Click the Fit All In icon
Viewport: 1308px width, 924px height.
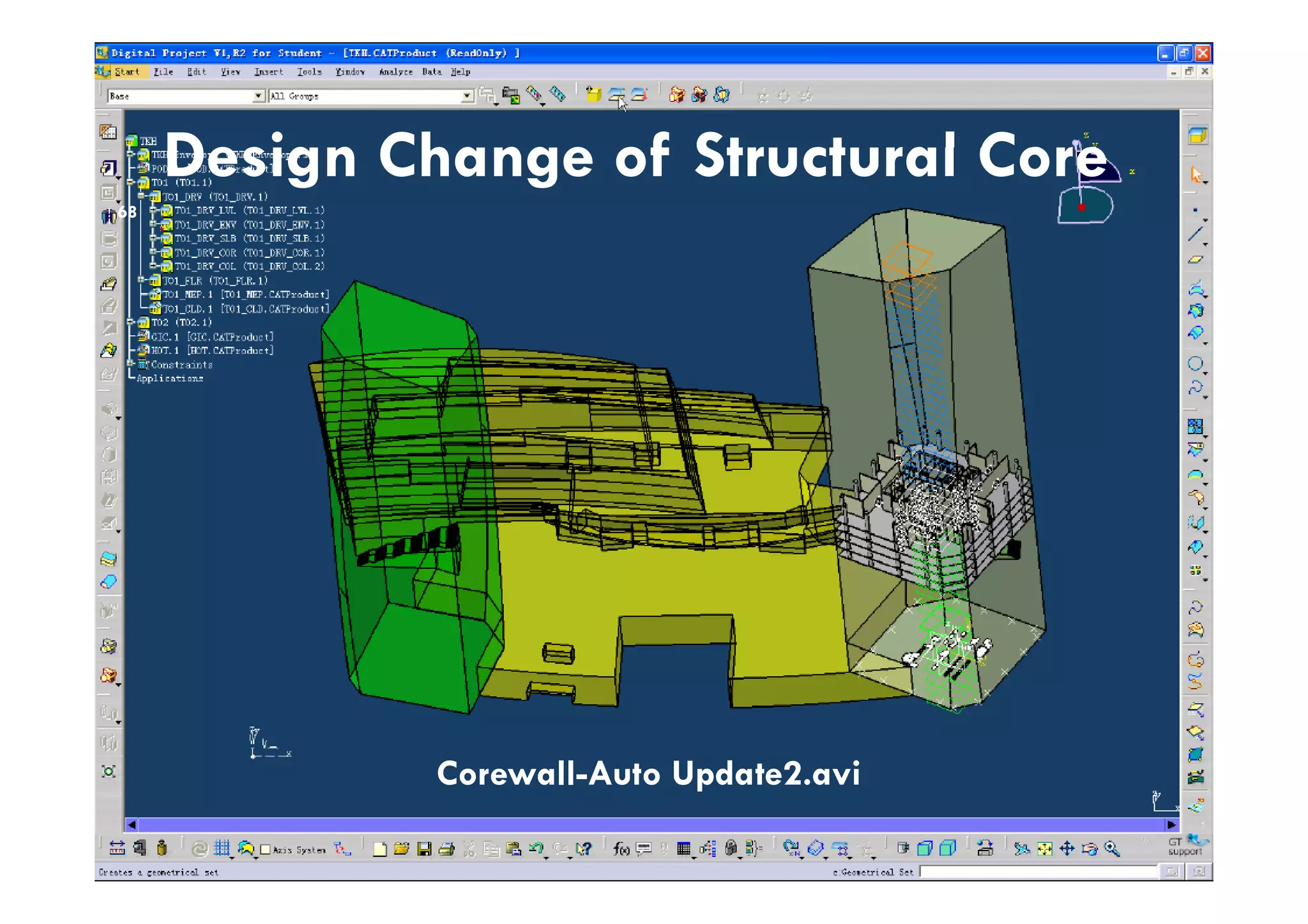coord(1045,849)
